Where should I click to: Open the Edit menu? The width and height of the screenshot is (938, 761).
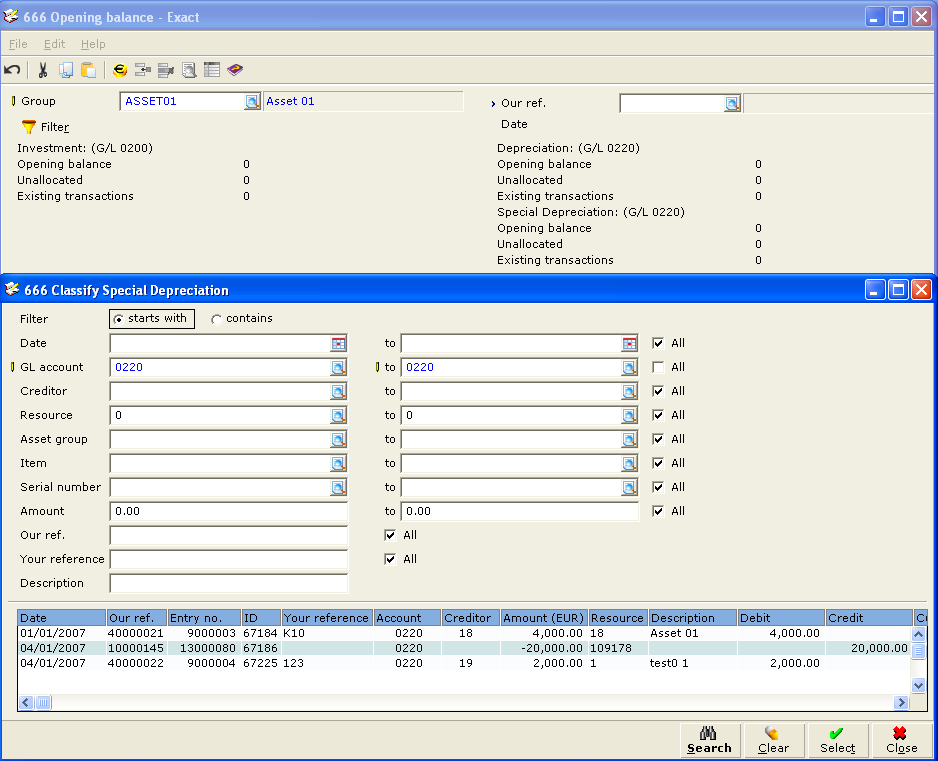click(54, 44)
